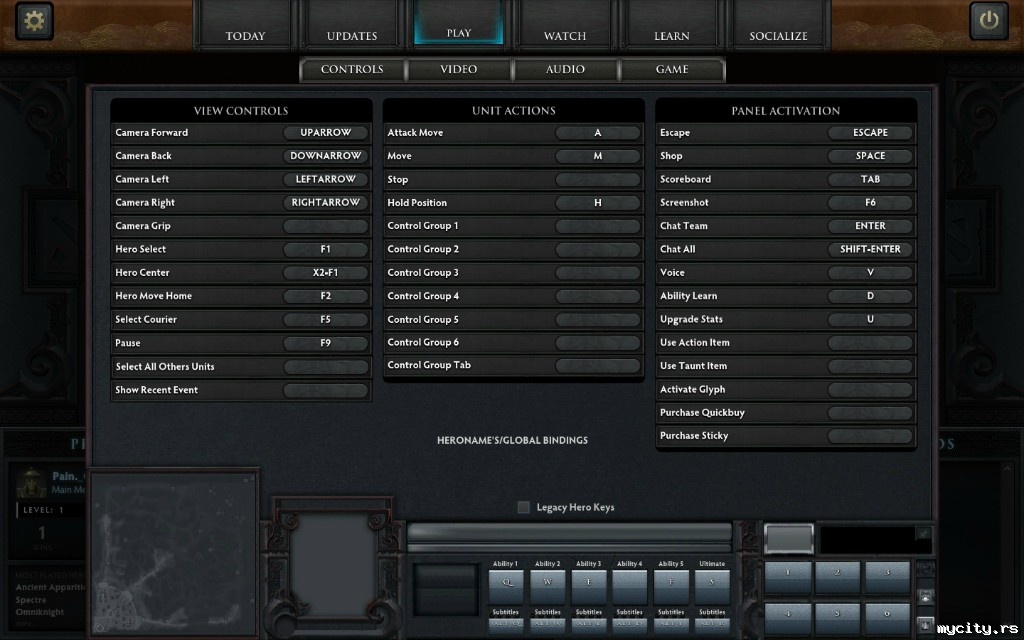Click the Hero Center X2-F1 binding
This screenshot has width=1024, height=640.
click(326, 272)
